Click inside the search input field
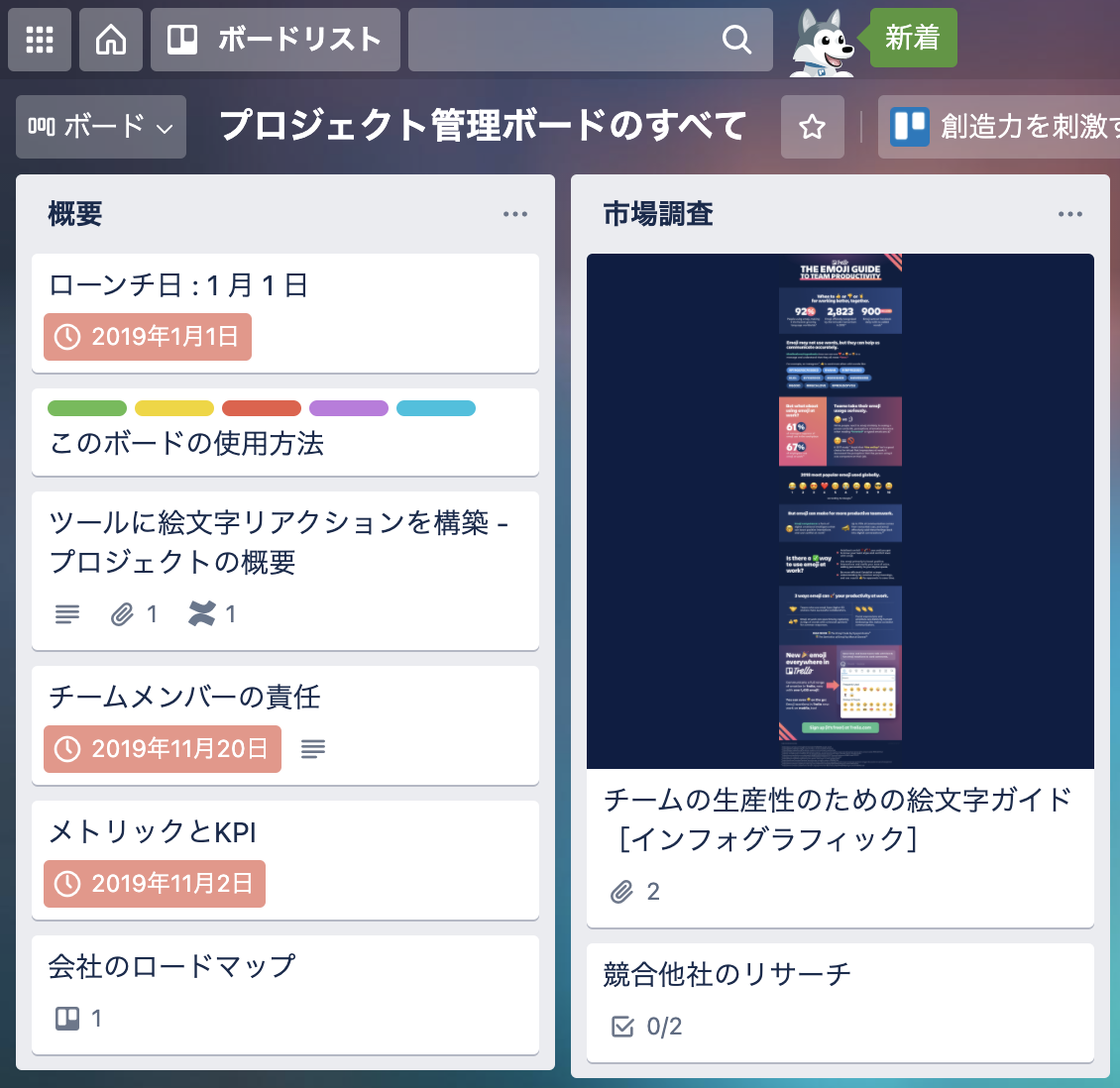Screen dimensions: 1120x1088 [590, 40]
